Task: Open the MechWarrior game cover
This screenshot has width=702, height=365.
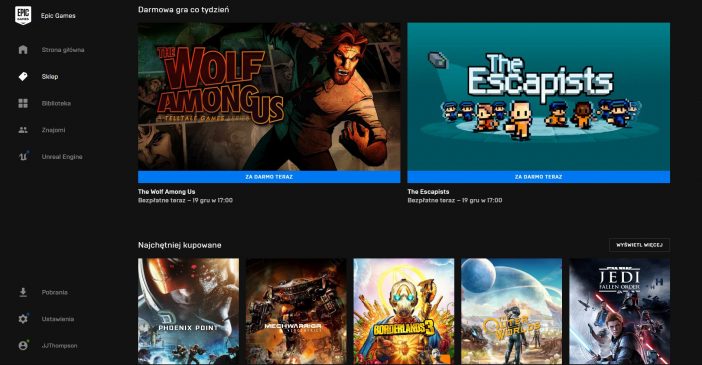Action: pos(296,311)
